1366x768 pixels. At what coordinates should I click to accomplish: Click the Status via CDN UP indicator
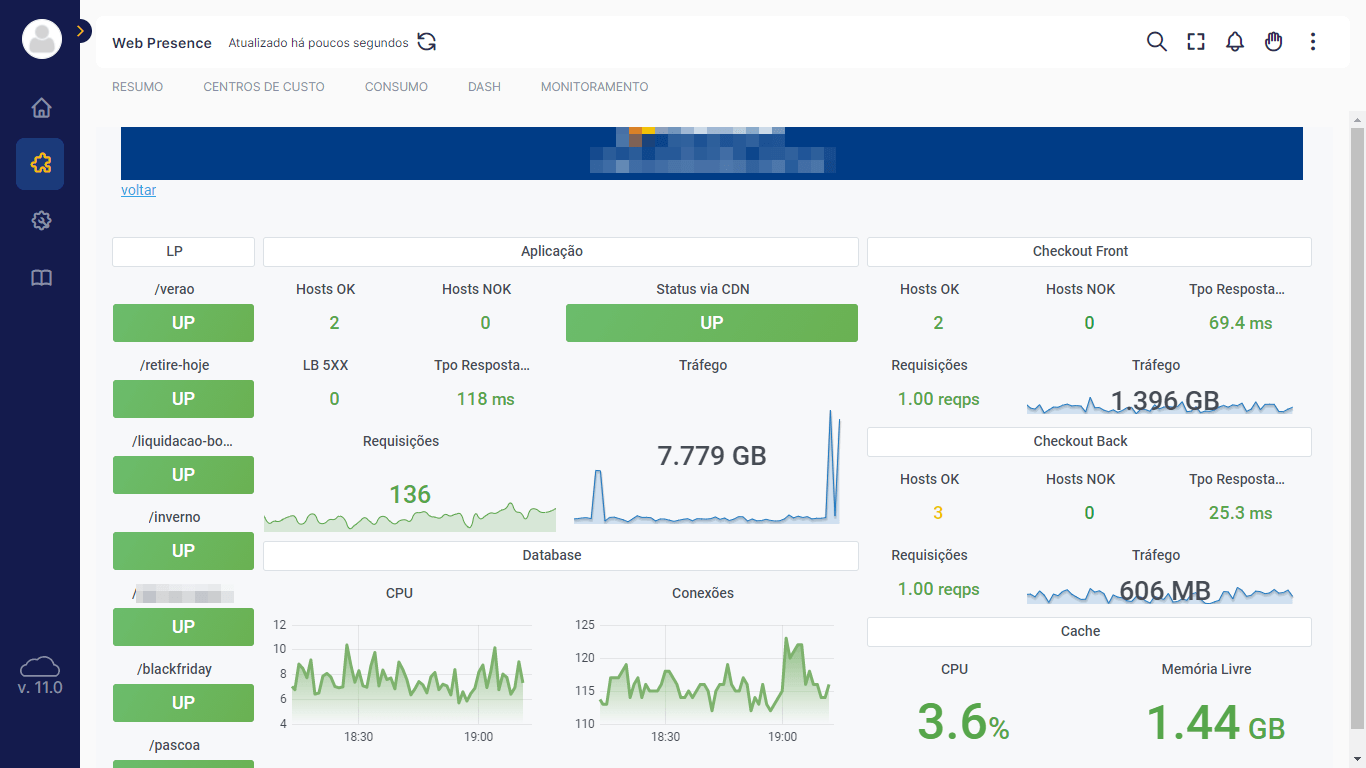coord(711,323)
